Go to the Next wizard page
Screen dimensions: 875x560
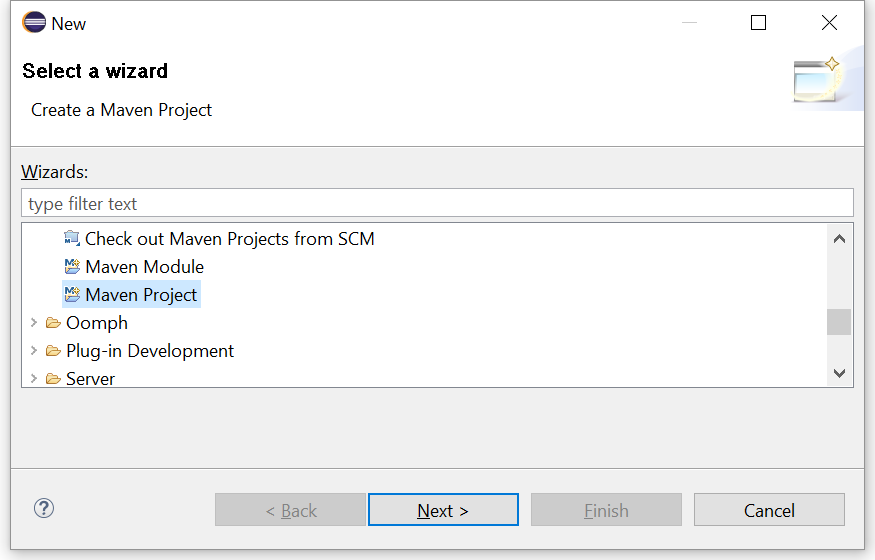[443, 510]
